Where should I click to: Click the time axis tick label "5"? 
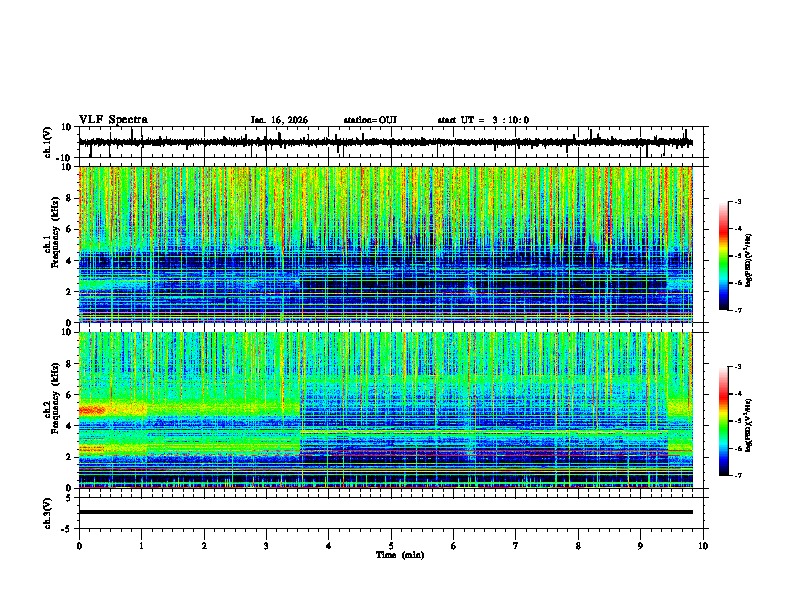pos(391,546)
